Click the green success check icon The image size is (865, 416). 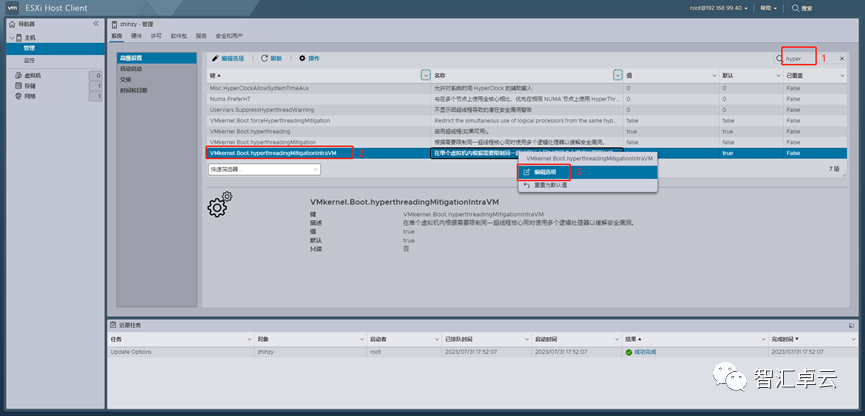628,352
